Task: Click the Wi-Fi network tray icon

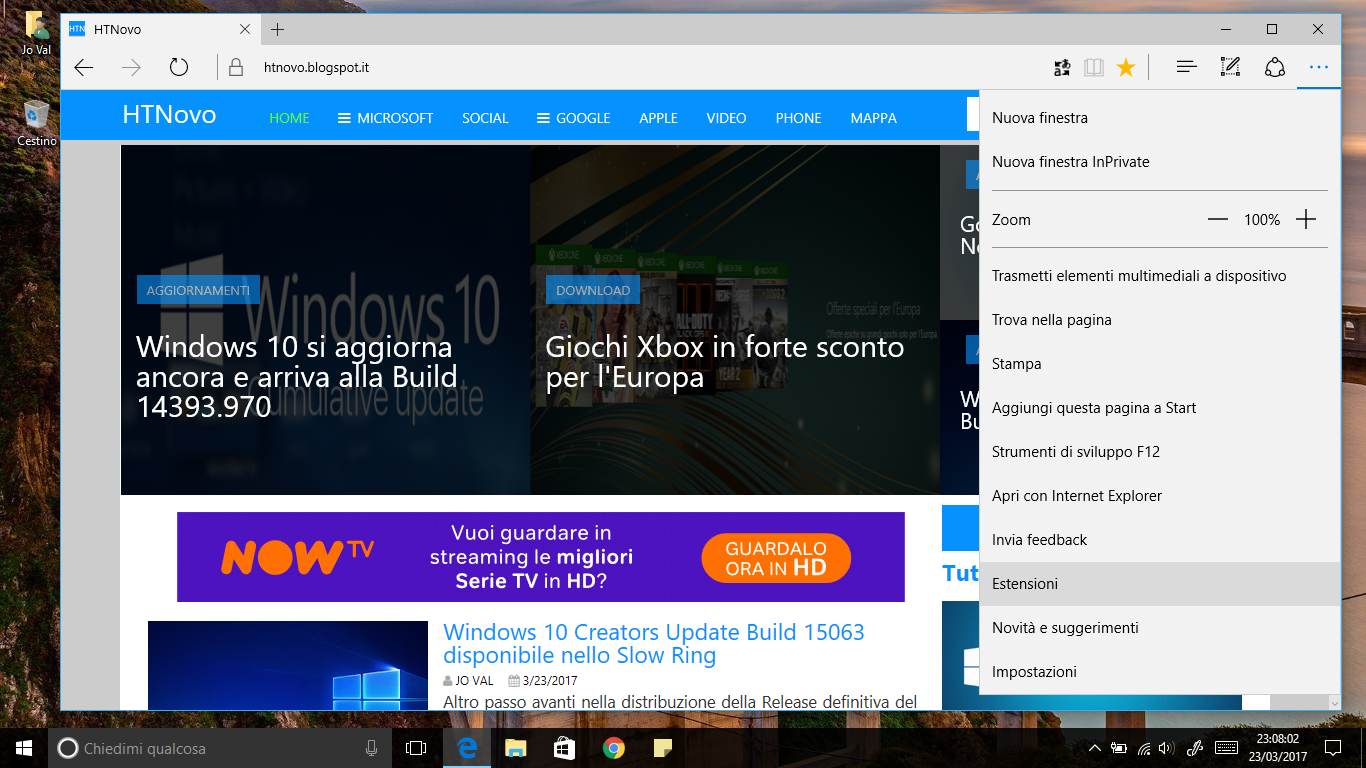Action: point(1144,748)
